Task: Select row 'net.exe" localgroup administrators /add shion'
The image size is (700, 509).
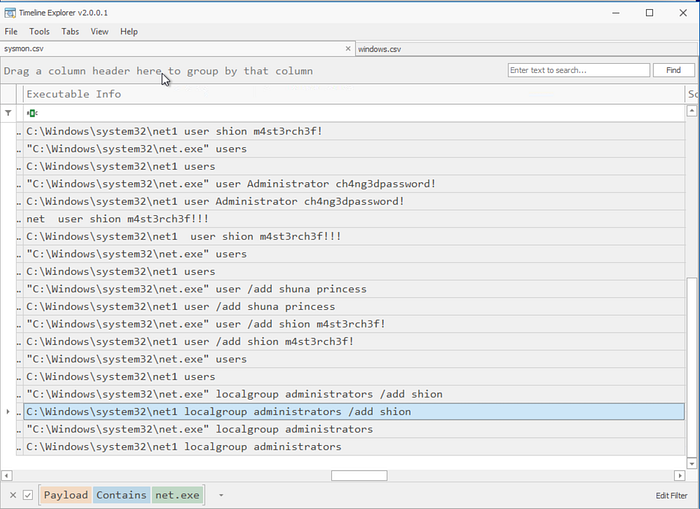Action: point(354,394)
